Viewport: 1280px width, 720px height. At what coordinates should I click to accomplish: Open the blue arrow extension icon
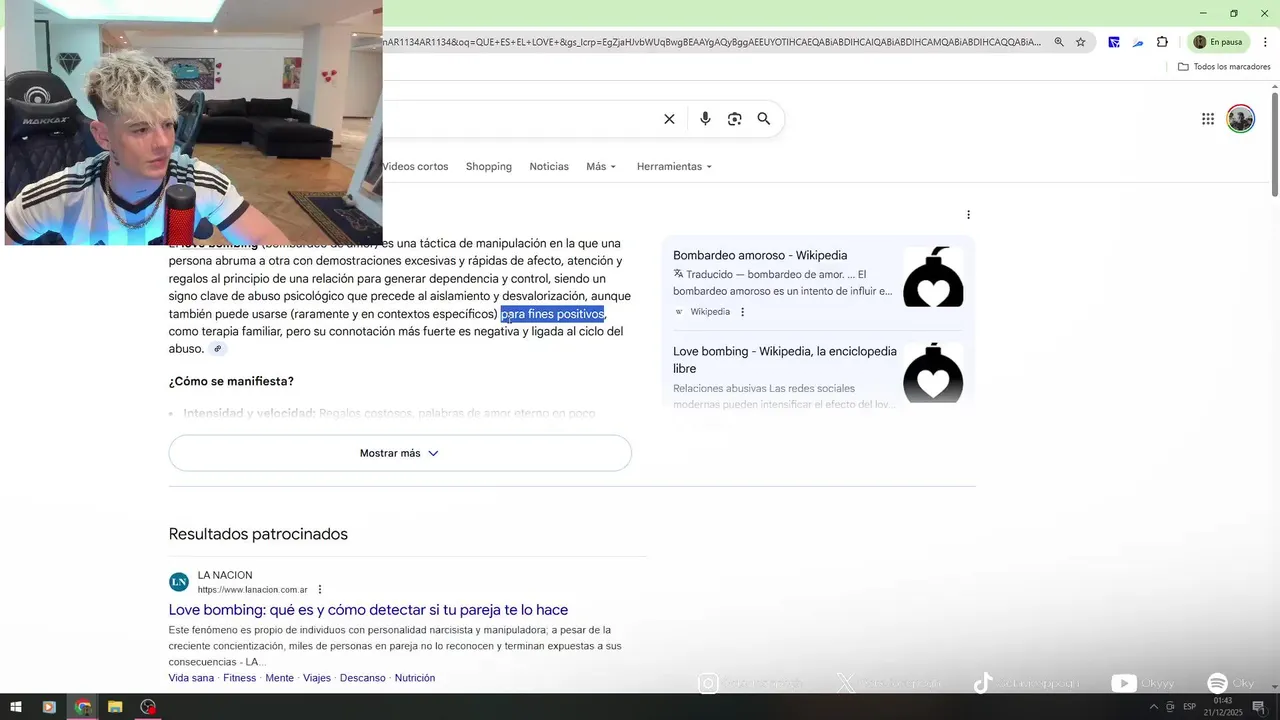coord(1114,42)
